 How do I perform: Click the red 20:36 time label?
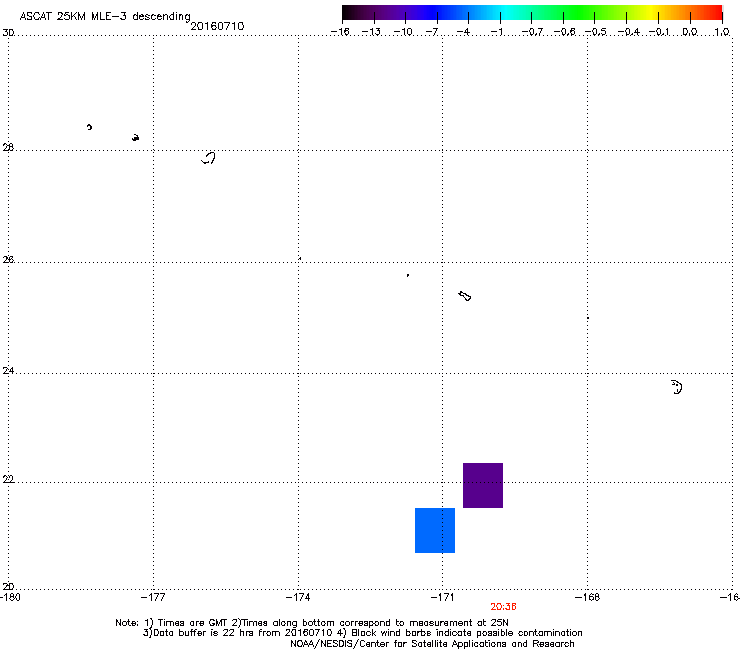(x=503, y=607)
